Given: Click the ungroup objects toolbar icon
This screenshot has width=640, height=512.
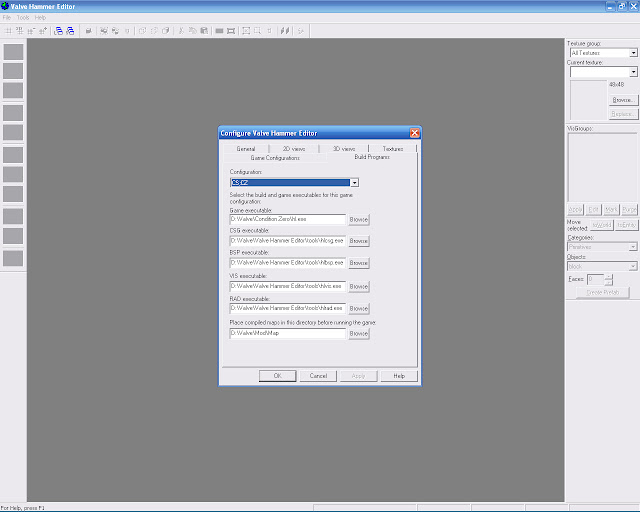Looking at the screenshot, I should coord(116,31).
